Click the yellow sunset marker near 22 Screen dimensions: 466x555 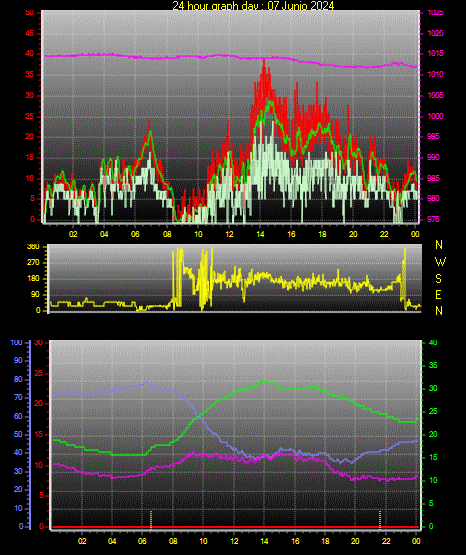[x=380, y=520]
